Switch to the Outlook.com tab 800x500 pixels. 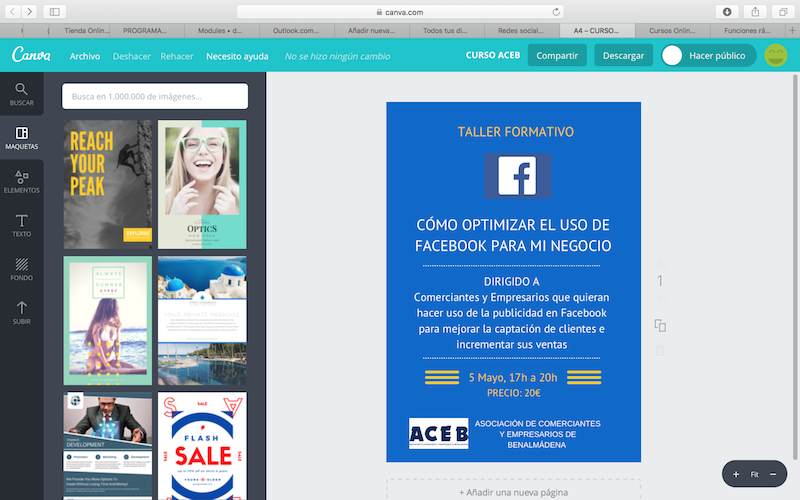click(x=296, y=31)
